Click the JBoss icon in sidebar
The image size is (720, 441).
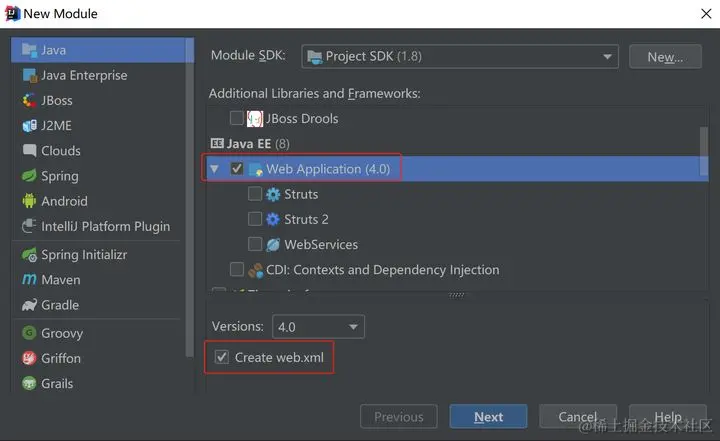coord(29,100)
